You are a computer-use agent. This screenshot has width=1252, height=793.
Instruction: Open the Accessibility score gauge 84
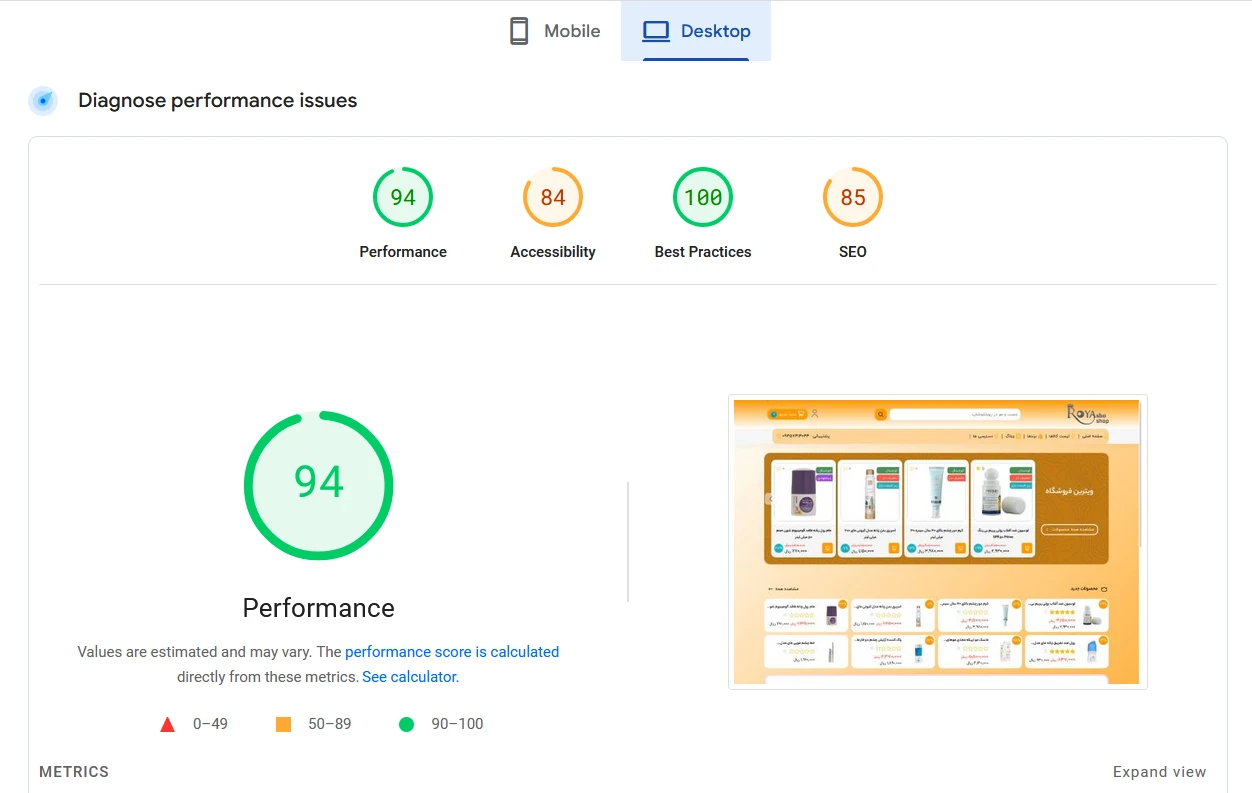point(553,197)
